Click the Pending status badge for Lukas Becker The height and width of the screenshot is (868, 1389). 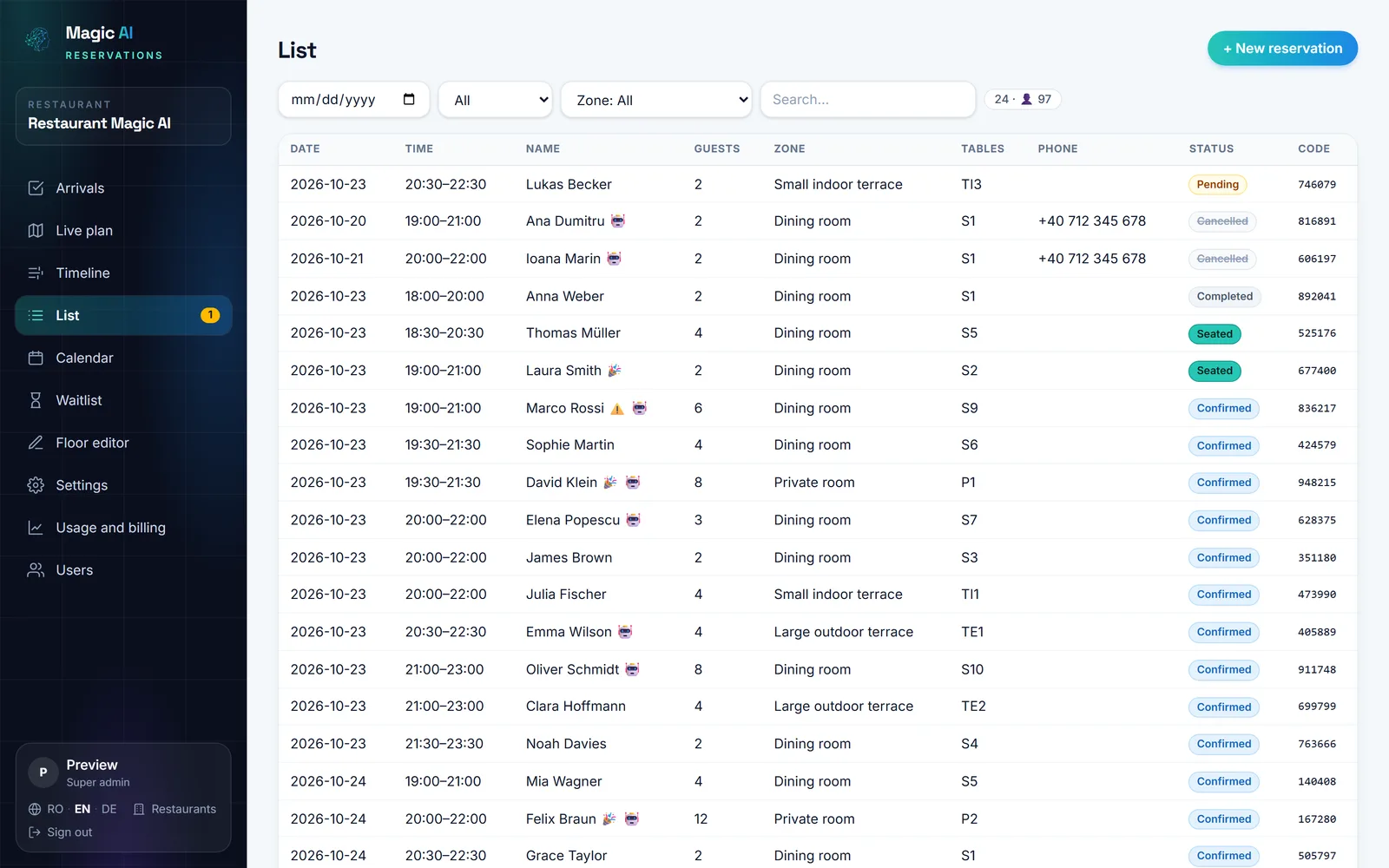(1217, 184)
